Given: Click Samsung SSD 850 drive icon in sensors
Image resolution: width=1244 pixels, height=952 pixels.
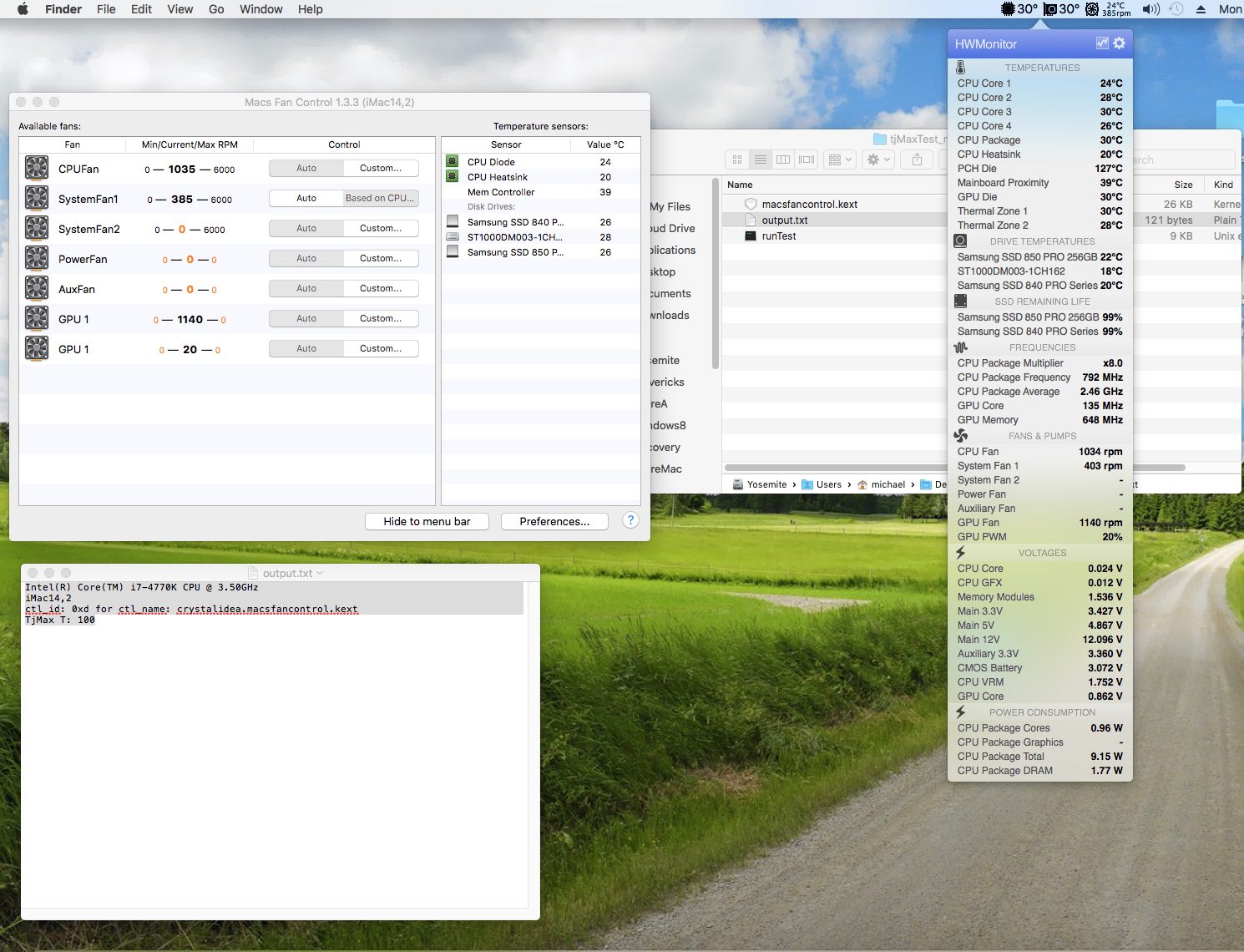Looking at the screenshot, I should (x=453, y=251).
